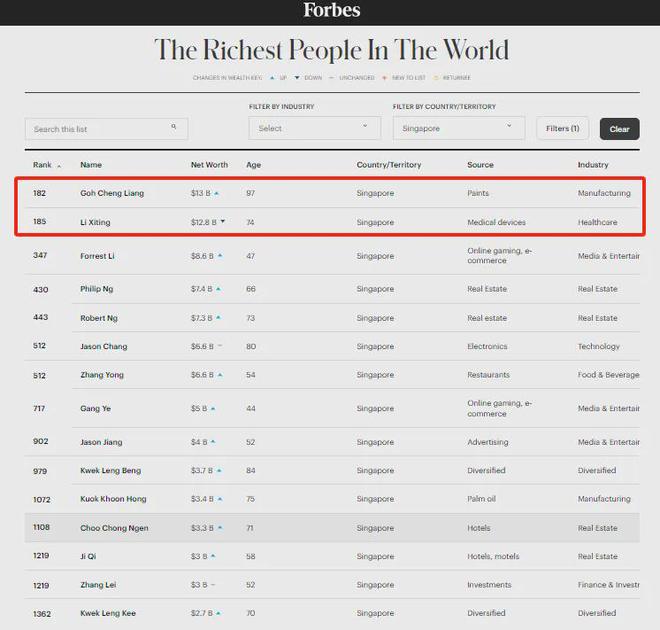Sort by the Net Worth column header

point(209,165)
